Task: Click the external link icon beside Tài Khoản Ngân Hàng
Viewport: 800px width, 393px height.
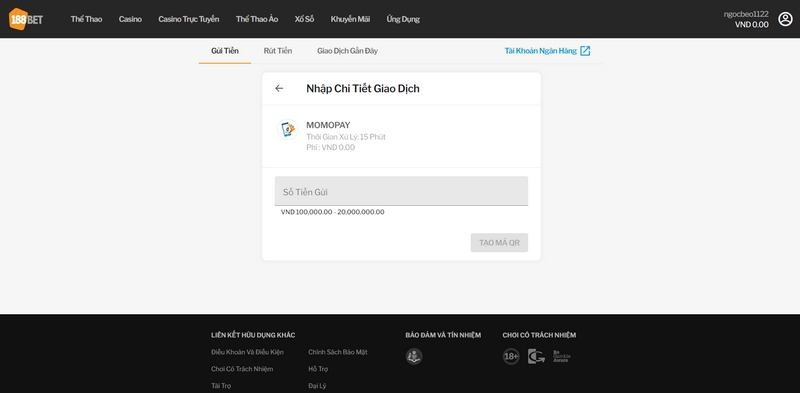Action: (x=585, y=51)
